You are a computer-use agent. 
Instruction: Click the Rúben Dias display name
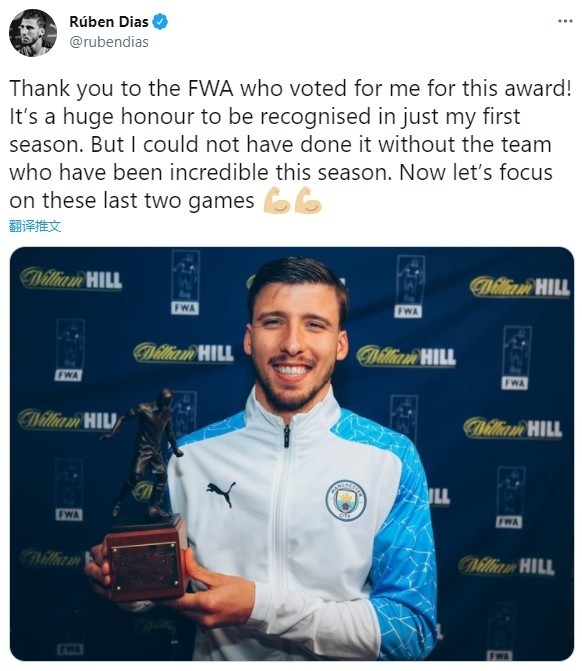109,21
